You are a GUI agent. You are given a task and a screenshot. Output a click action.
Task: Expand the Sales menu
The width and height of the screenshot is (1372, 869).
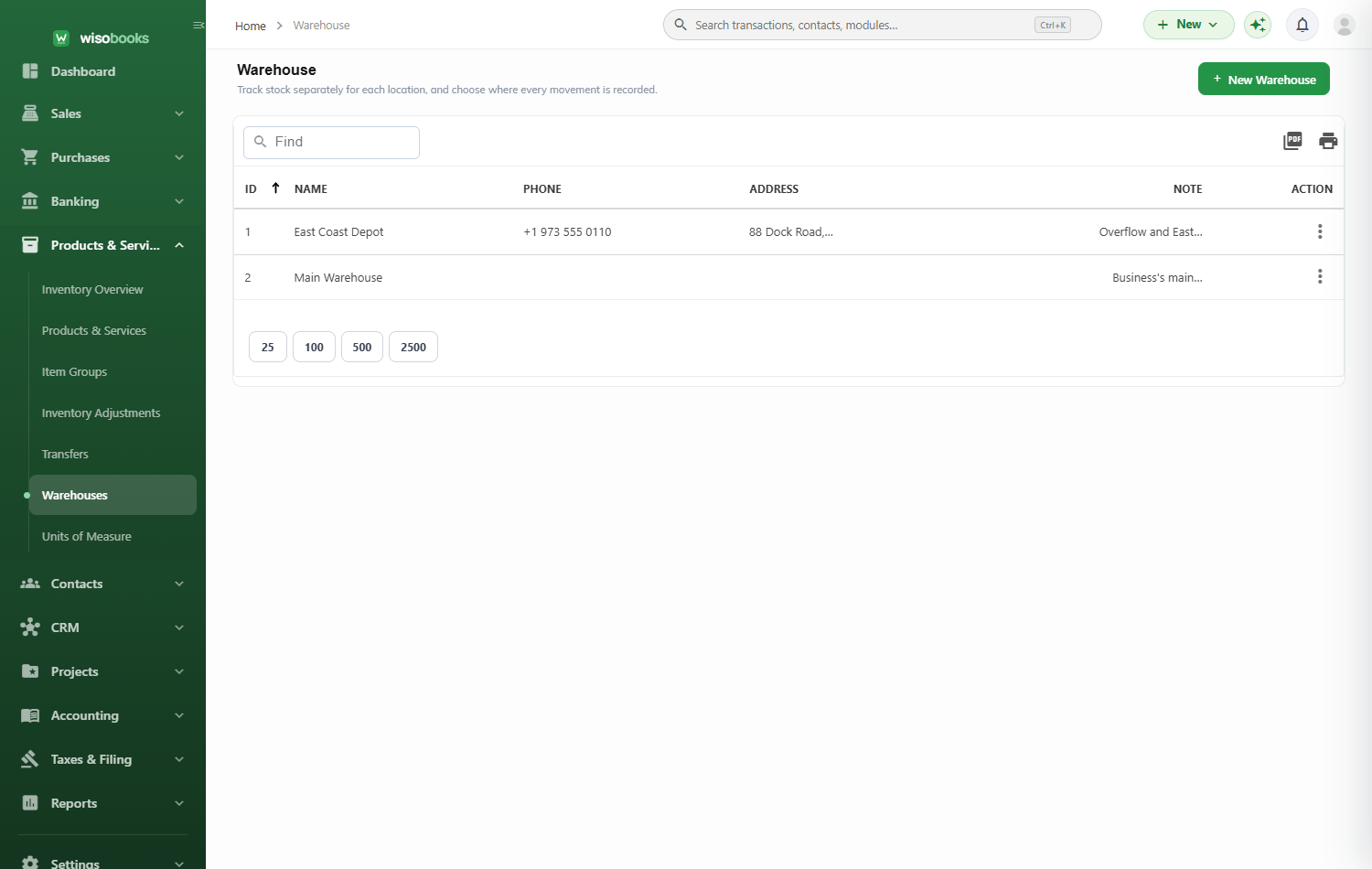tap(102, 113)
